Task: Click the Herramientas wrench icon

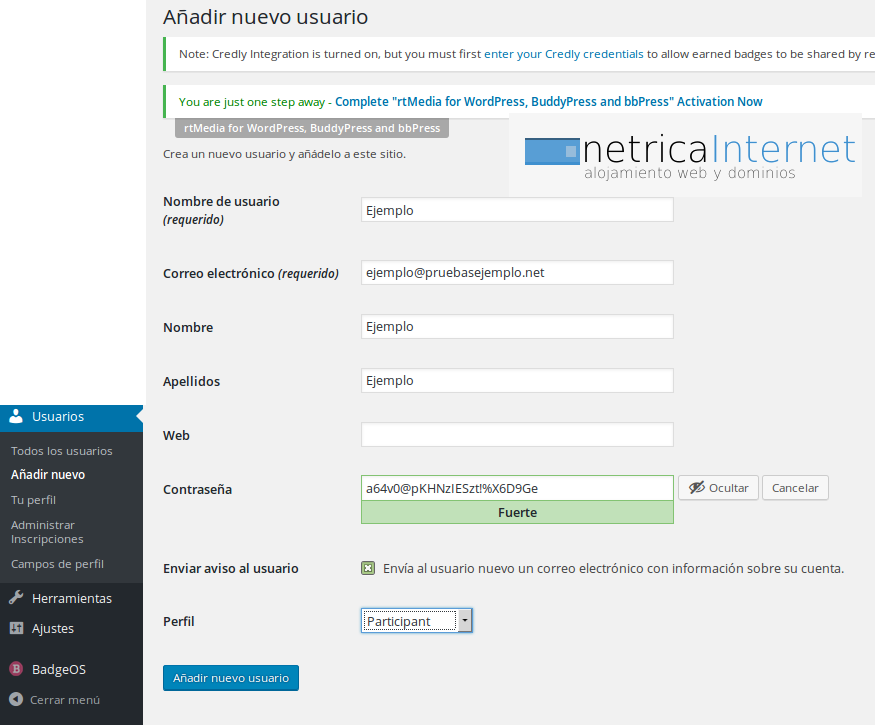Action: pyautogui.click(x=16, y=598)
